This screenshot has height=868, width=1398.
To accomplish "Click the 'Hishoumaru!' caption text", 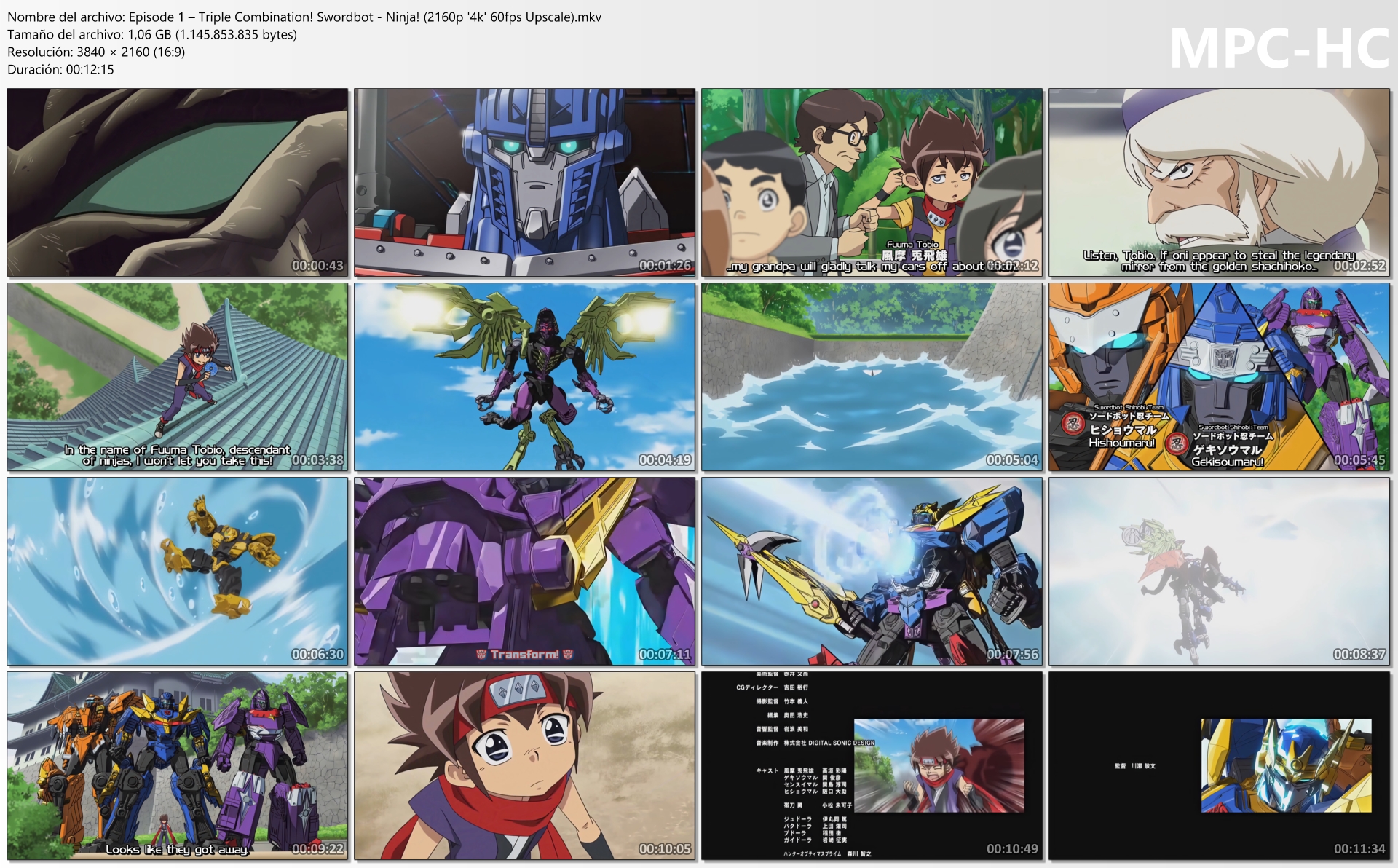I will (1121, 443).
